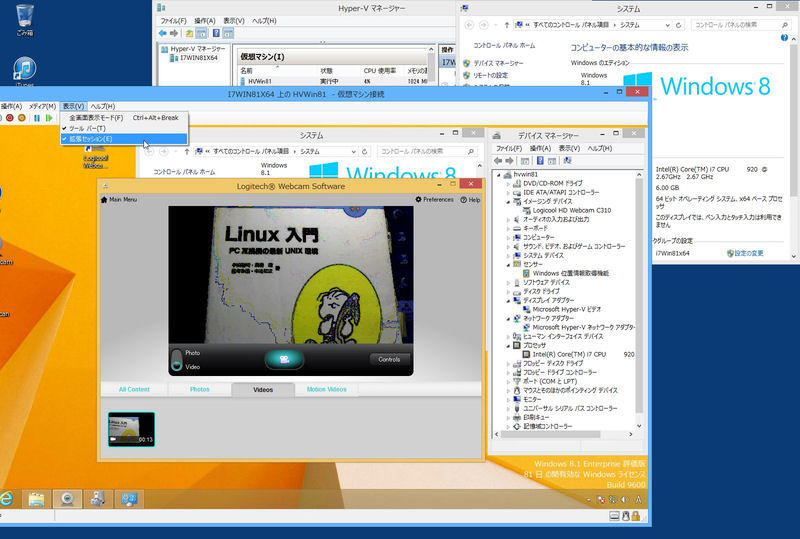The width and height of the screenshot is (800, 539).
Task: Click the Controls button in webcam preview
Action: point(389,359)
